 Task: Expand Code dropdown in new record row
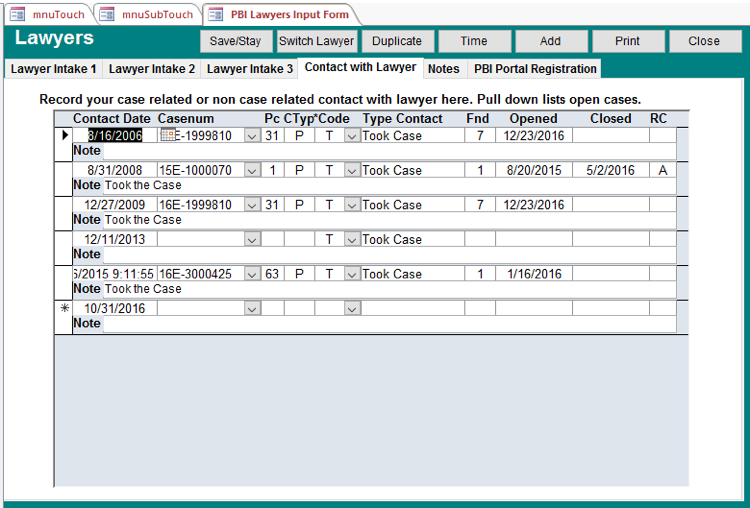coord(351,309)
